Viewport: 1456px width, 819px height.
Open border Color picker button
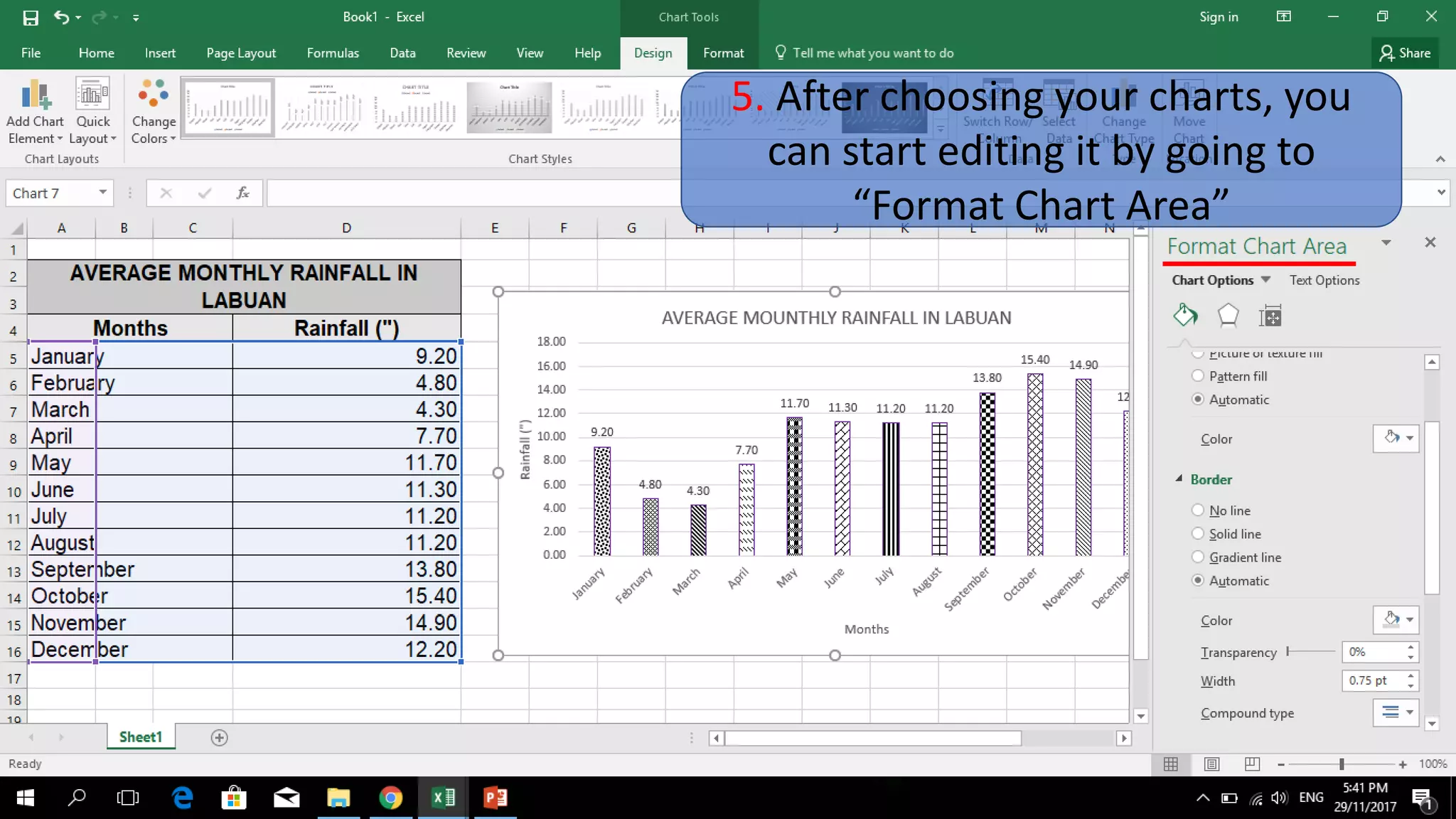pos(1396,620)
